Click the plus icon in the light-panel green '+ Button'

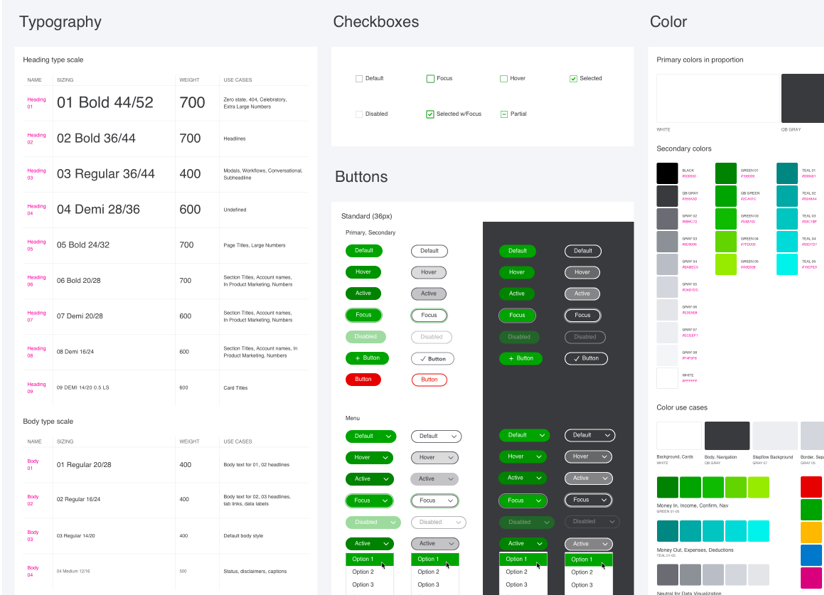click(x=357, y=358)
